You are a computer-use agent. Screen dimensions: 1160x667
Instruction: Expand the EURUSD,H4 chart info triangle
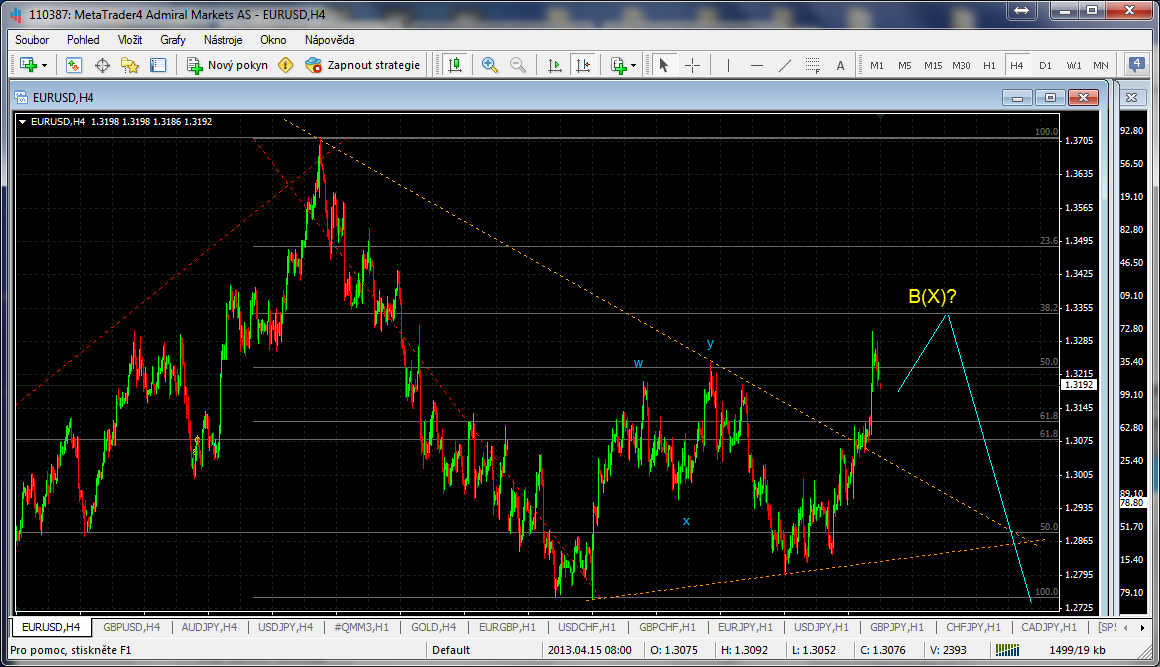click(x=23, y=122)
